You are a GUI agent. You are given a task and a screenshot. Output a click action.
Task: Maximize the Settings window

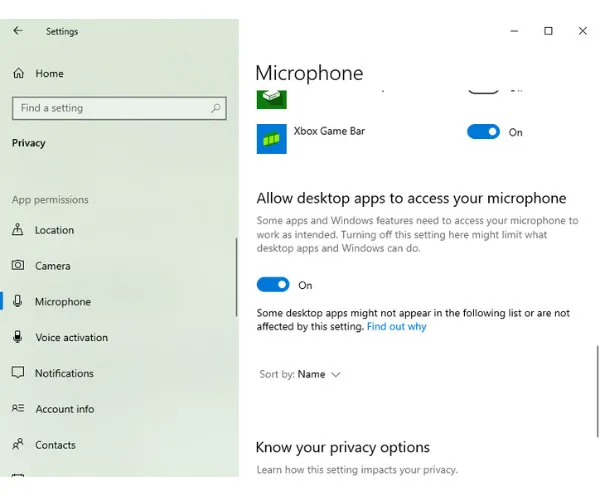[548, 31]
